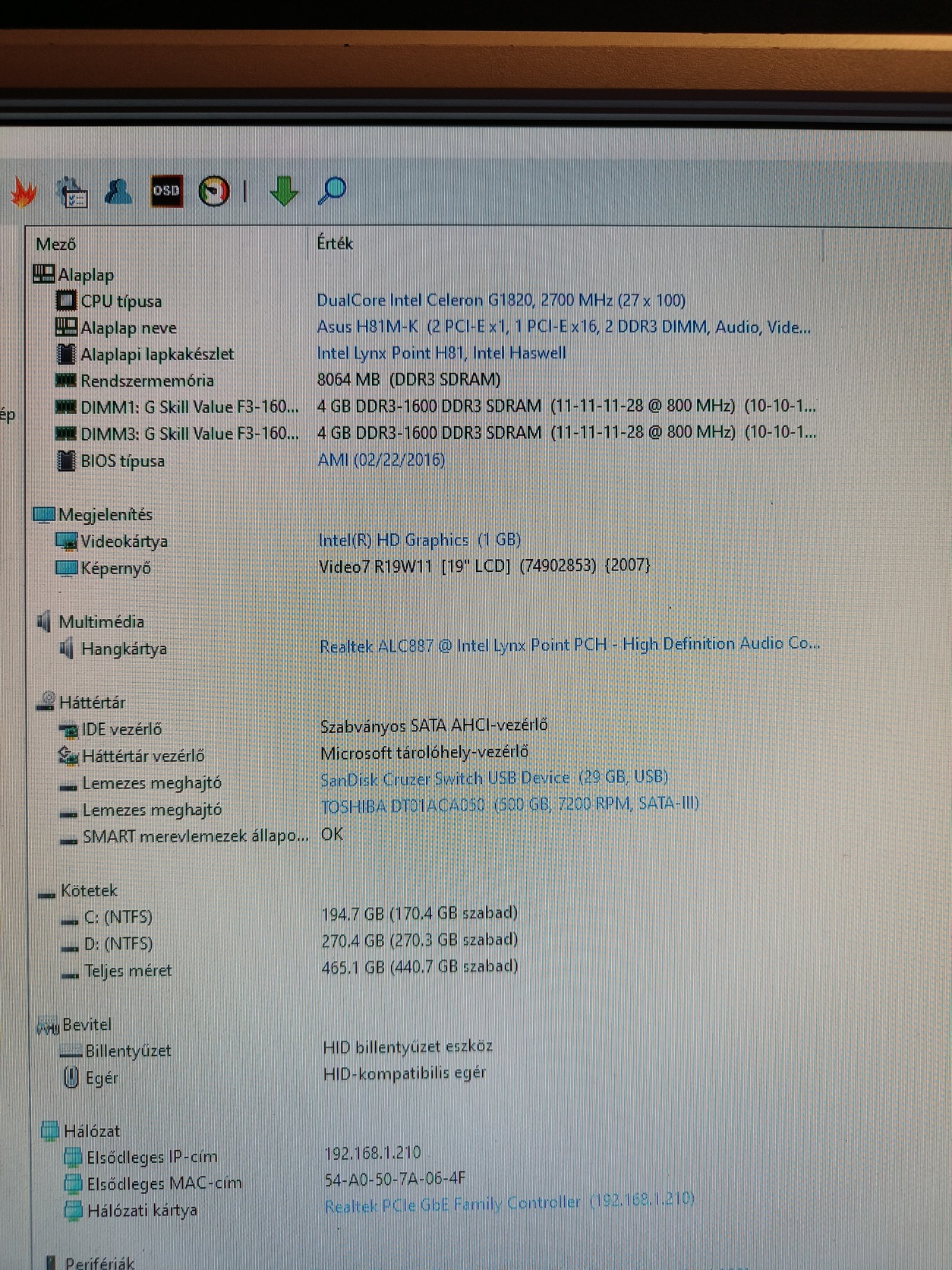952x1270 pixels.
Task: Click the blue user silhouette icon
Action: coord(118,191)
